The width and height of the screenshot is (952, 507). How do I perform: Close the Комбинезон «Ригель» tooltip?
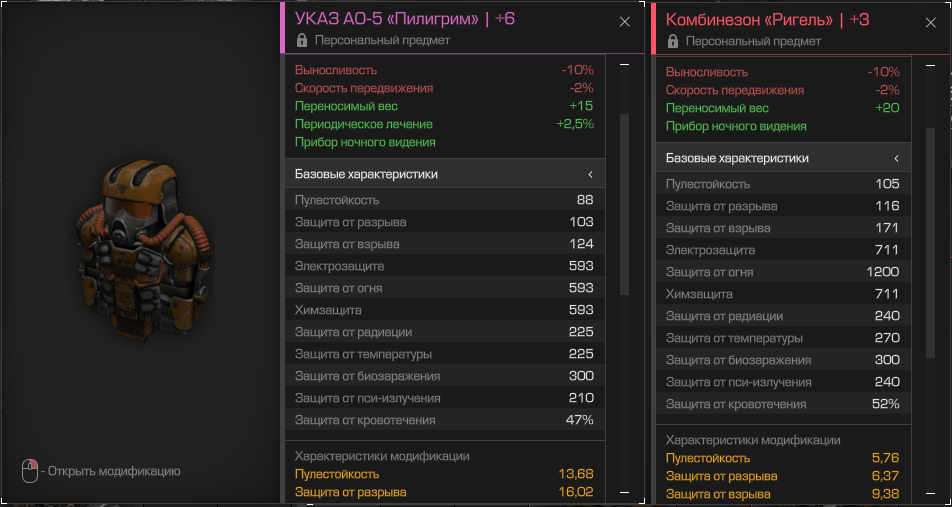pos(930,21)
